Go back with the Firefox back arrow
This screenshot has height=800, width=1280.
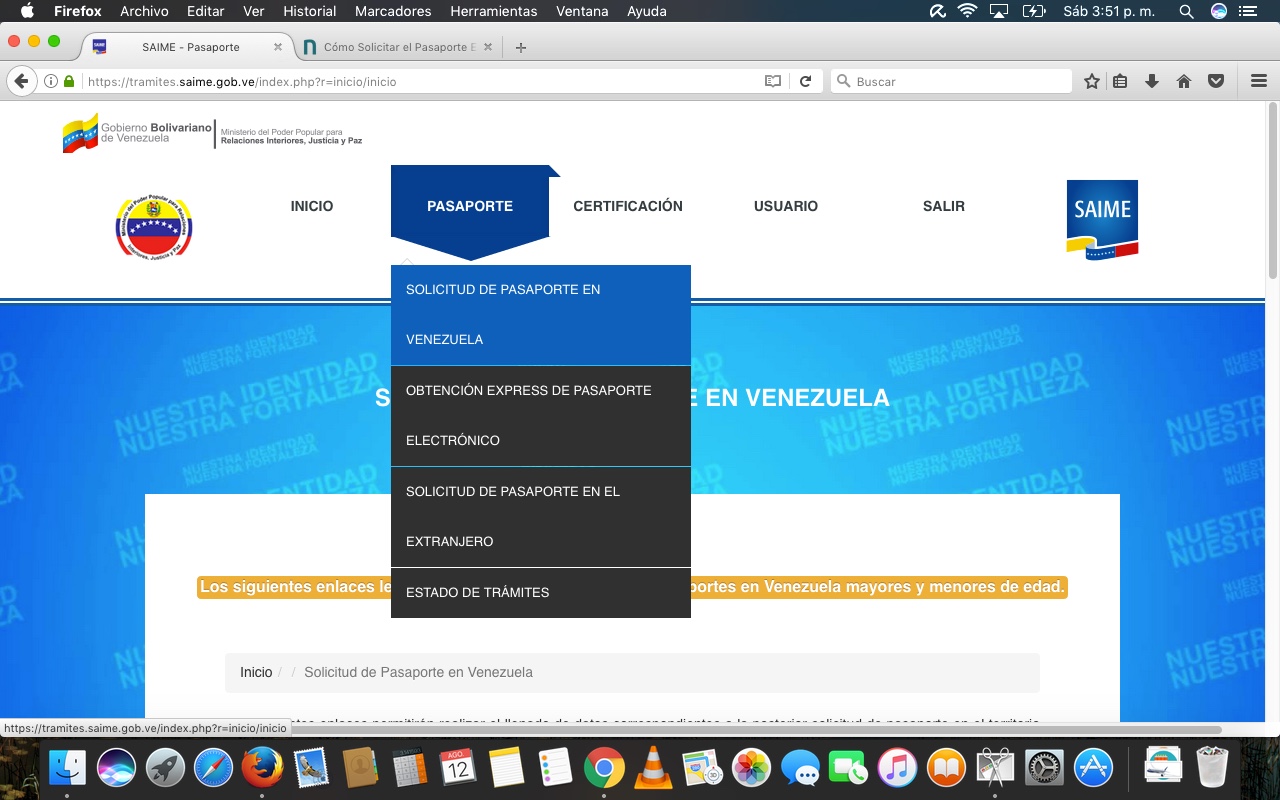click(21, 81)
